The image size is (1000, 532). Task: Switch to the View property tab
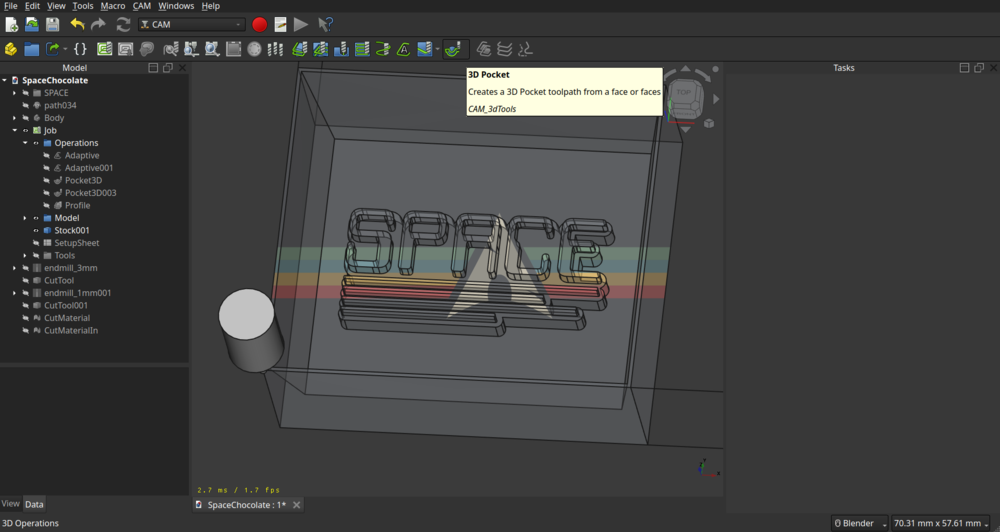coord(10,503)
